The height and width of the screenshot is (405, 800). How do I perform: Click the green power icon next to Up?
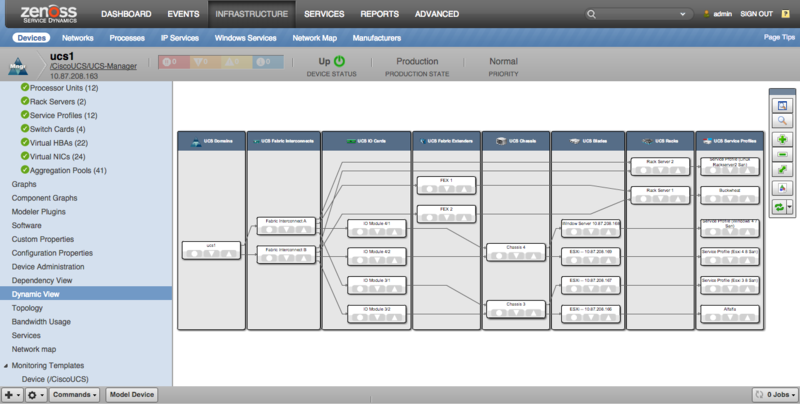coord(339,61)
